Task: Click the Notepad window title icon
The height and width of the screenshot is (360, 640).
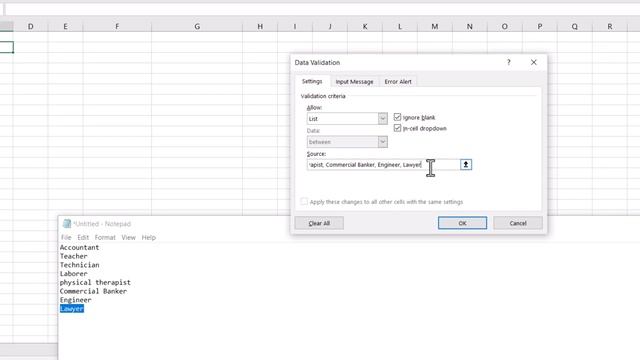Action: [67, 224]
